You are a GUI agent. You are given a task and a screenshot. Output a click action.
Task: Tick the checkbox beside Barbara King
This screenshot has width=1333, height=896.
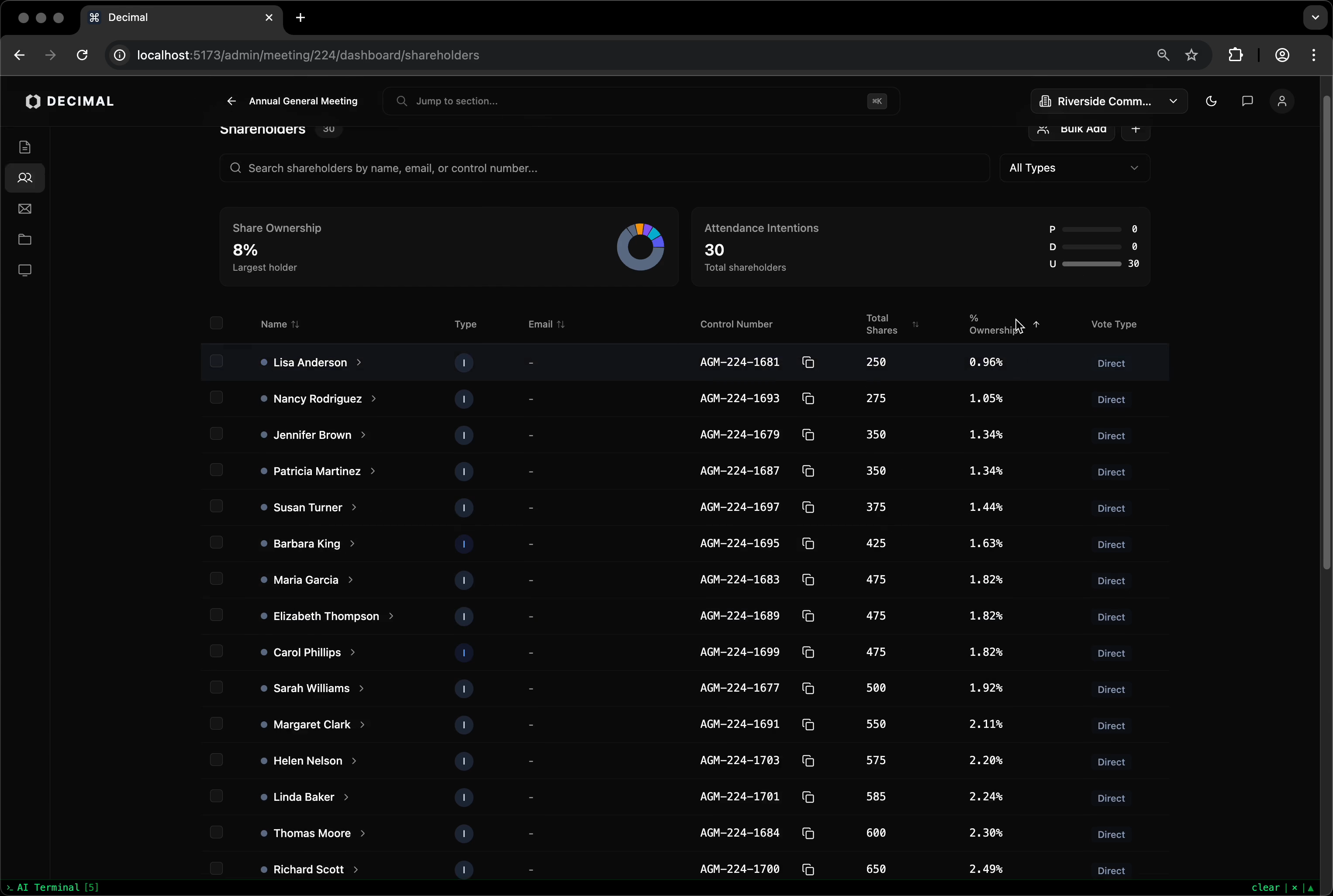[216, 542]
